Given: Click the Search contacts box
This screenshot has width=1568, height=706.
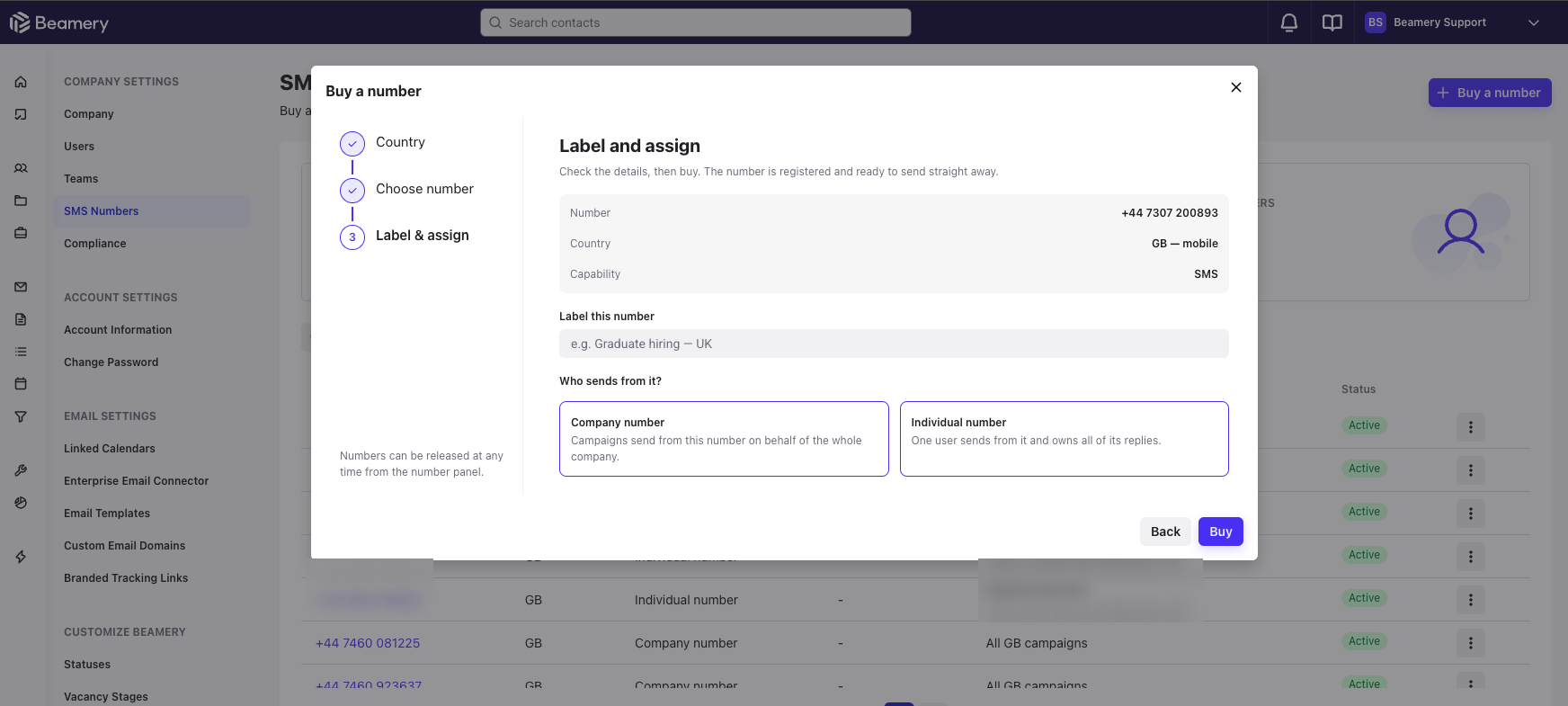Looking at the screenshot, I should point(696,22).
